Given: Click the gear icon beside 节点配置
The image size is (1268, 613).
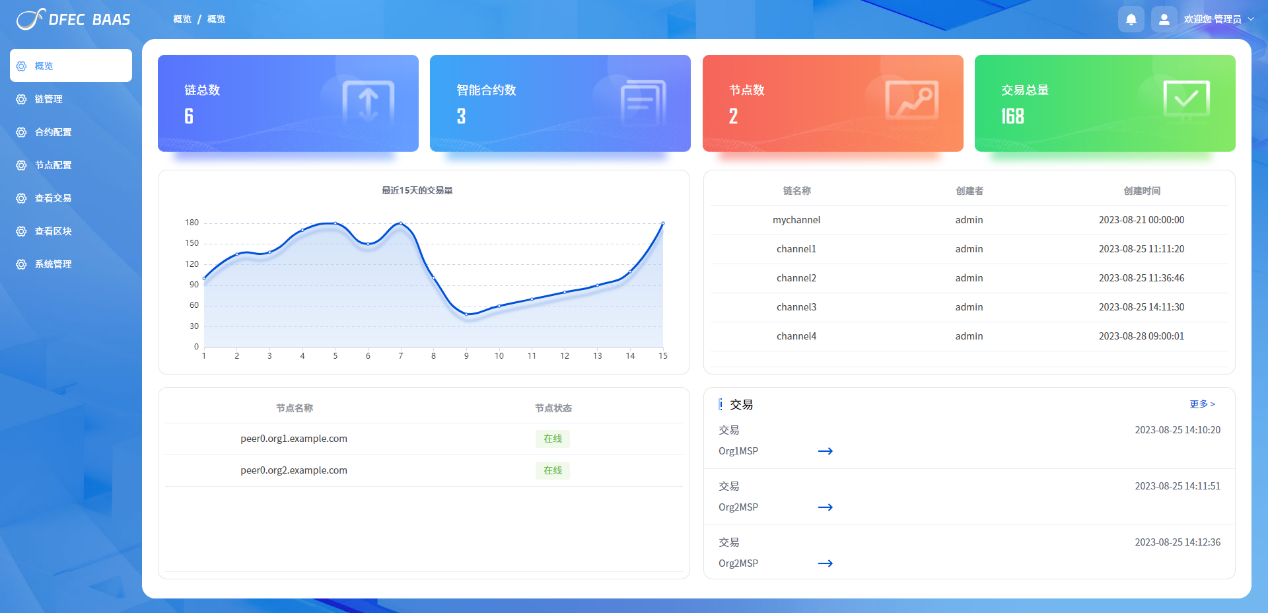Looking at the screenshot, I should pyautogui.click(x=22, y=165).
